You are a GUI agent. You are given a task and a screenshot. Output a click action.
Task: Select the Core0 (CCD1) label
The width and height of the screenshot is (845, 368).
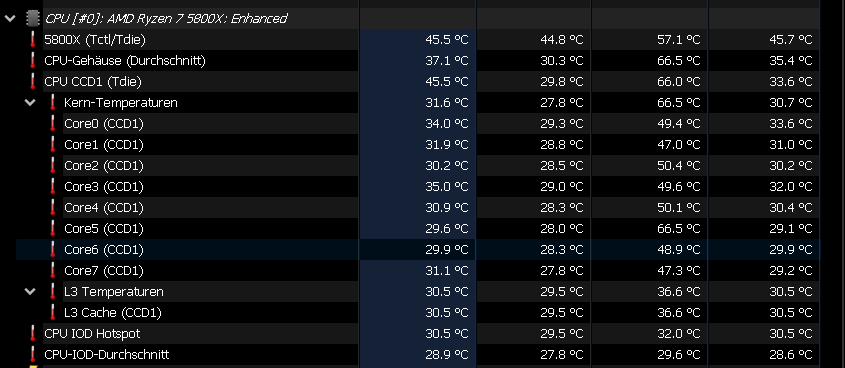point(104,123)
